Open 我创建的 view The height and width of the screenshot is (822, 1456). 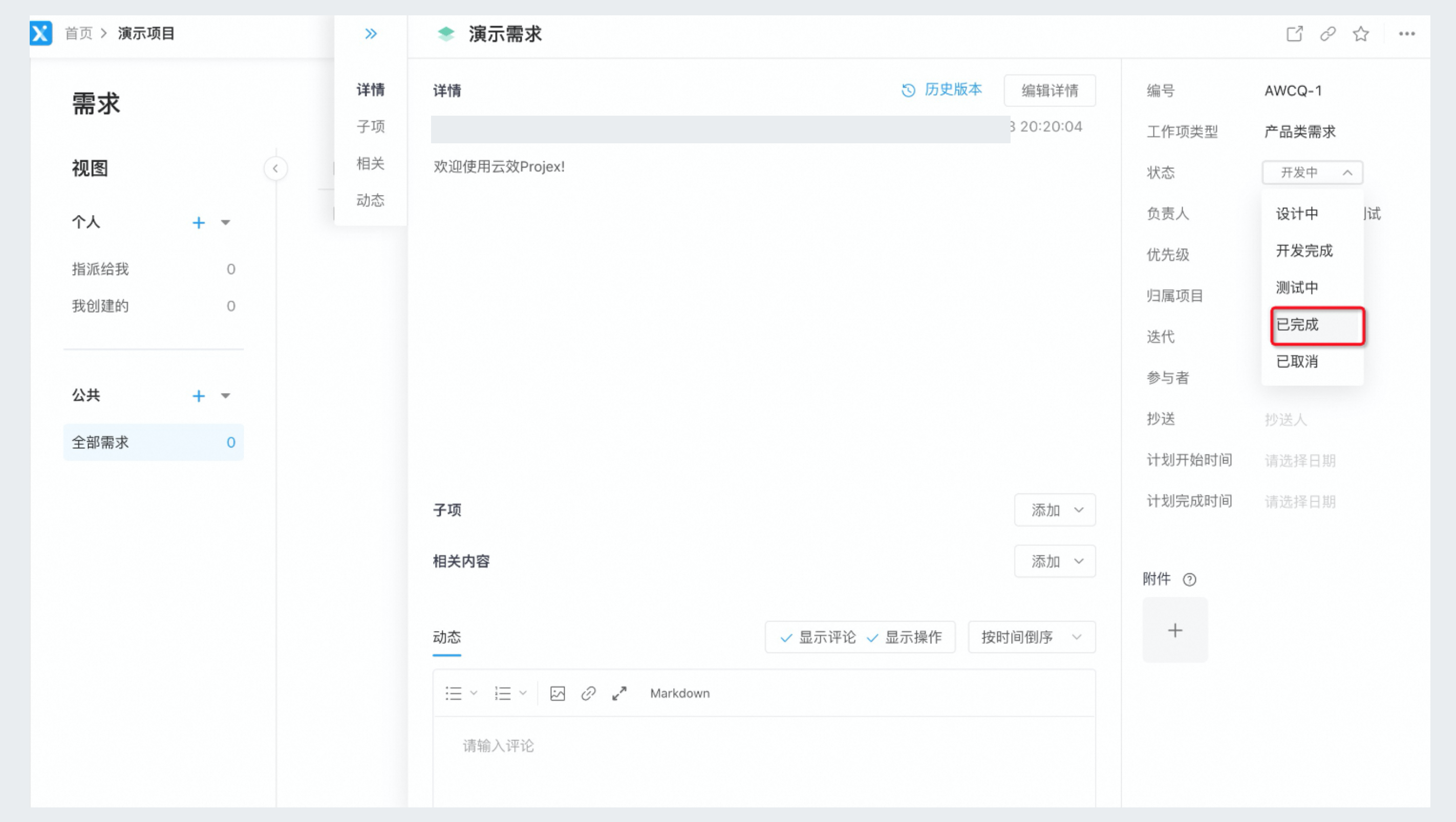[x=153, y=306]
